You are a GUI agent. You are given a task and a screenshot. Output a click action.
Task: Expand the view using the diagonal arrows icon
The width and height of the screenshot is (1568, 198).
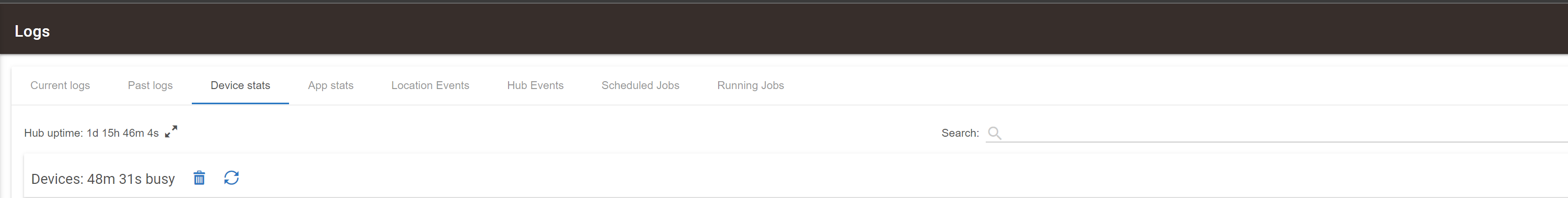coord(171,131)
